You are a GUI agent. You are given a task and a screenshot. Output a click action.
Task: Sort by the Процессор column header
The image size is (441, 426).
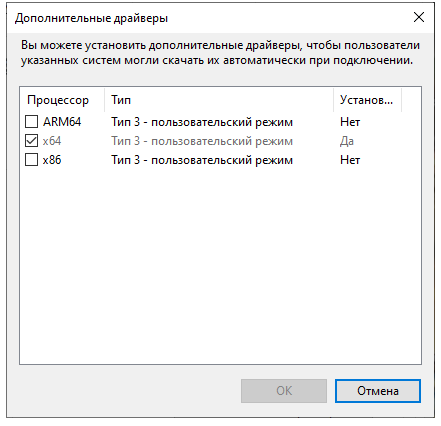pos(58,100)
